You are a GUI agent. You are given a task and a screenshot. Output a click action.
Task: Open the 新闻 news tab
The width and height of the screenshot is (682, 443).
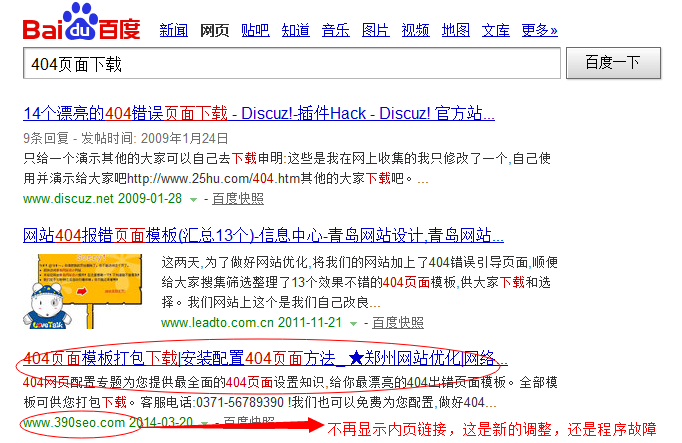(x=173, y=30)
